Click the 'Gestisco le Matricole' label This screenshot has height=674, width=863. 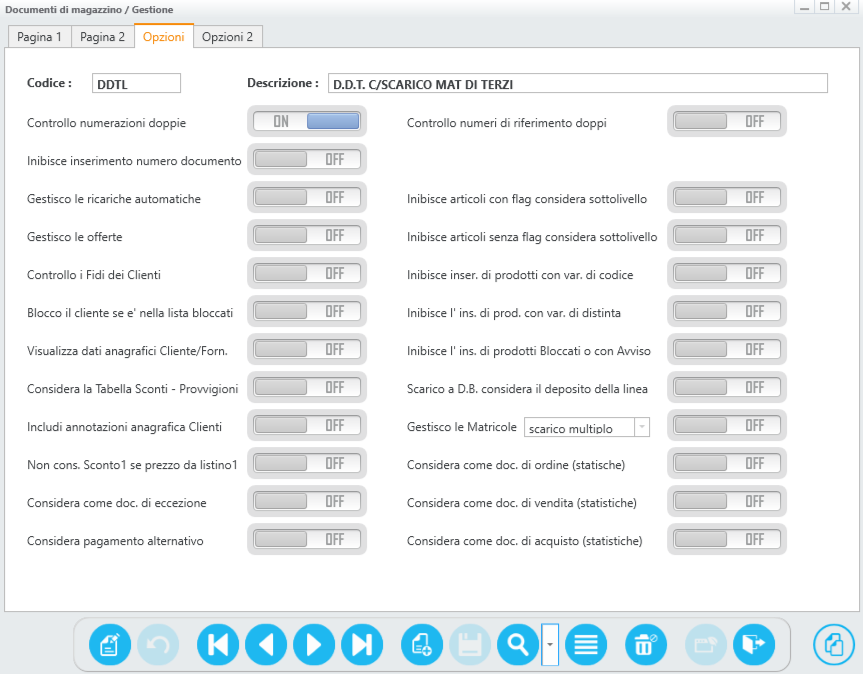coord(462,427)
